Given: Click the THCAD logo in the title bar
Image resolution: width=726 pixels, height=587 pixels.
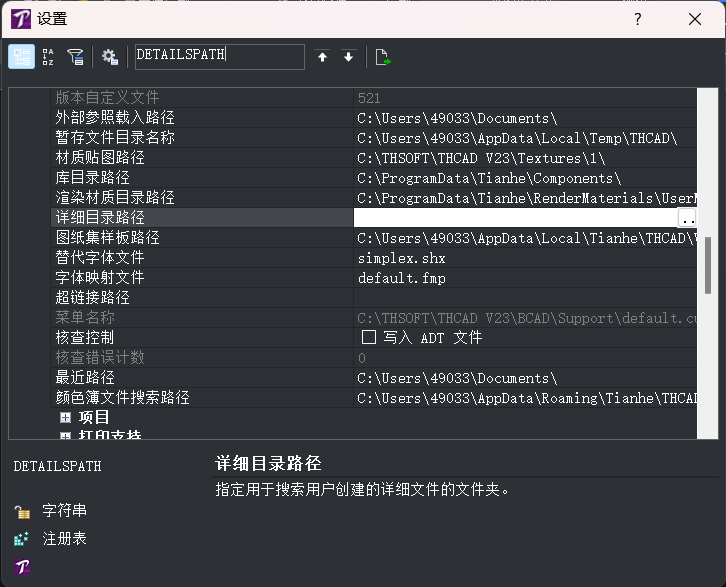Looking at the screenshot, I should 21,19.
